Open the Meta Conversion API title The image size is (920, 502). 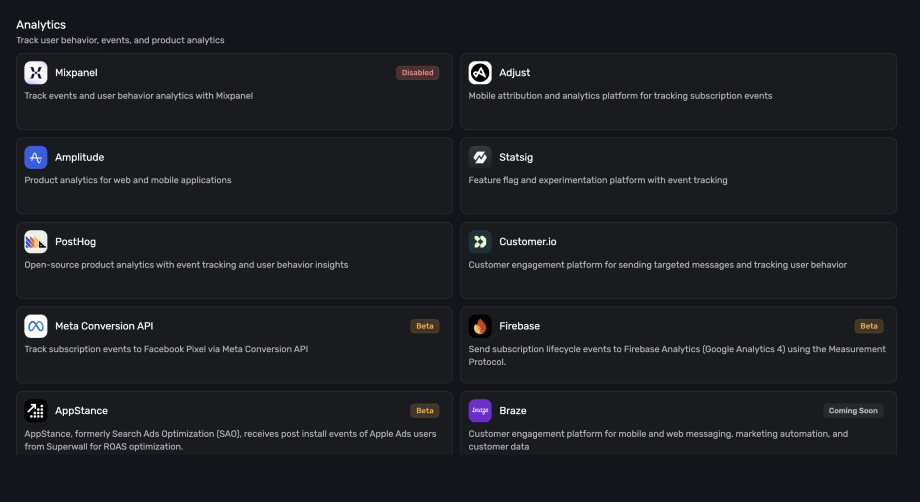click(x=104, y=326)
